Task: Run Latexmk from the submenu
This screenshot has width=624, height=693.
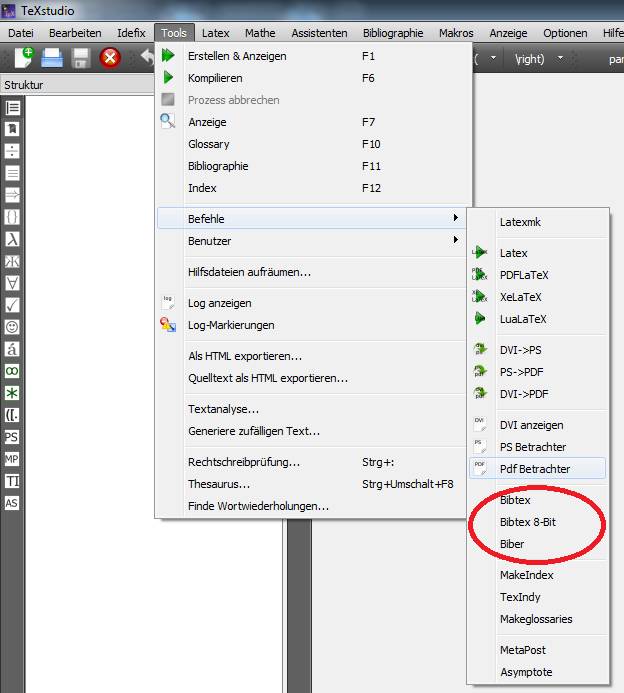Action: pos(538,222)
